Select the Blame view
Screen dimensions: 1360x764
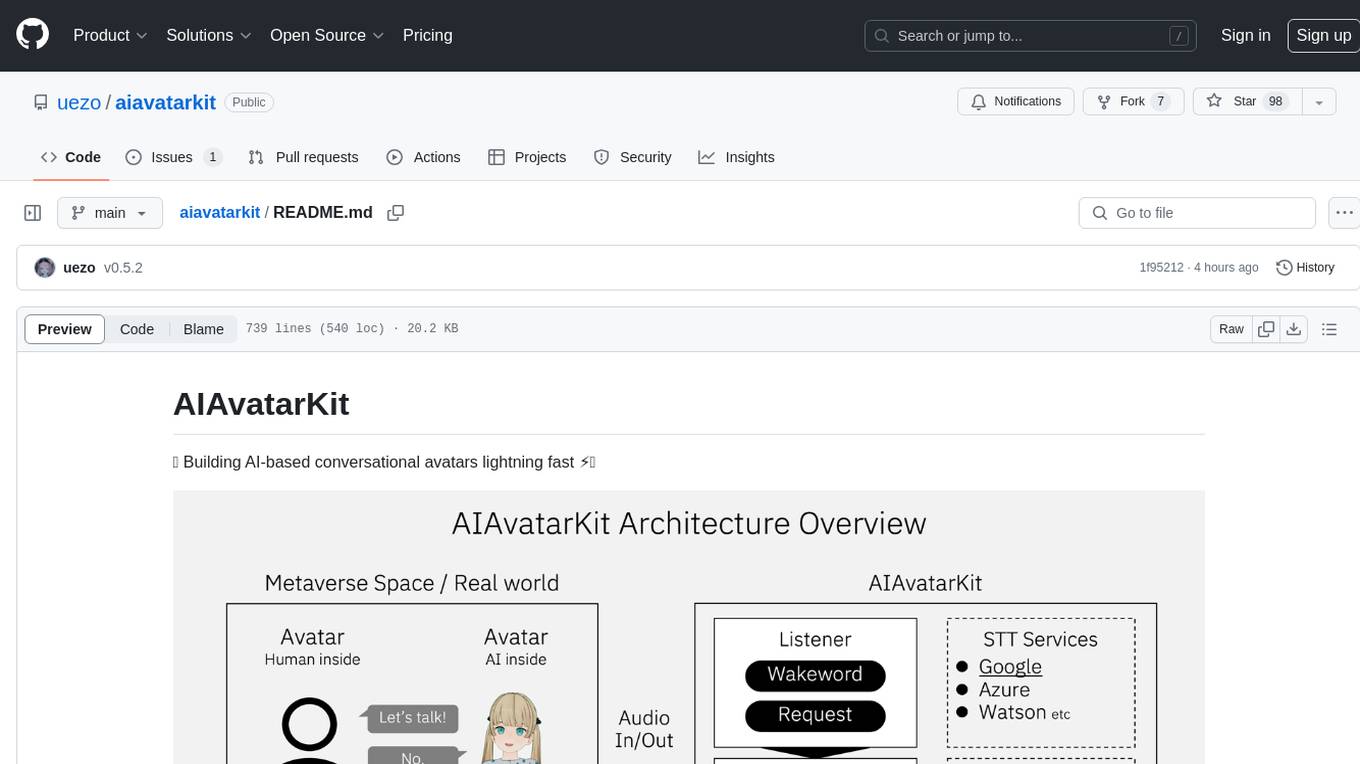click(x=203, y=329)
